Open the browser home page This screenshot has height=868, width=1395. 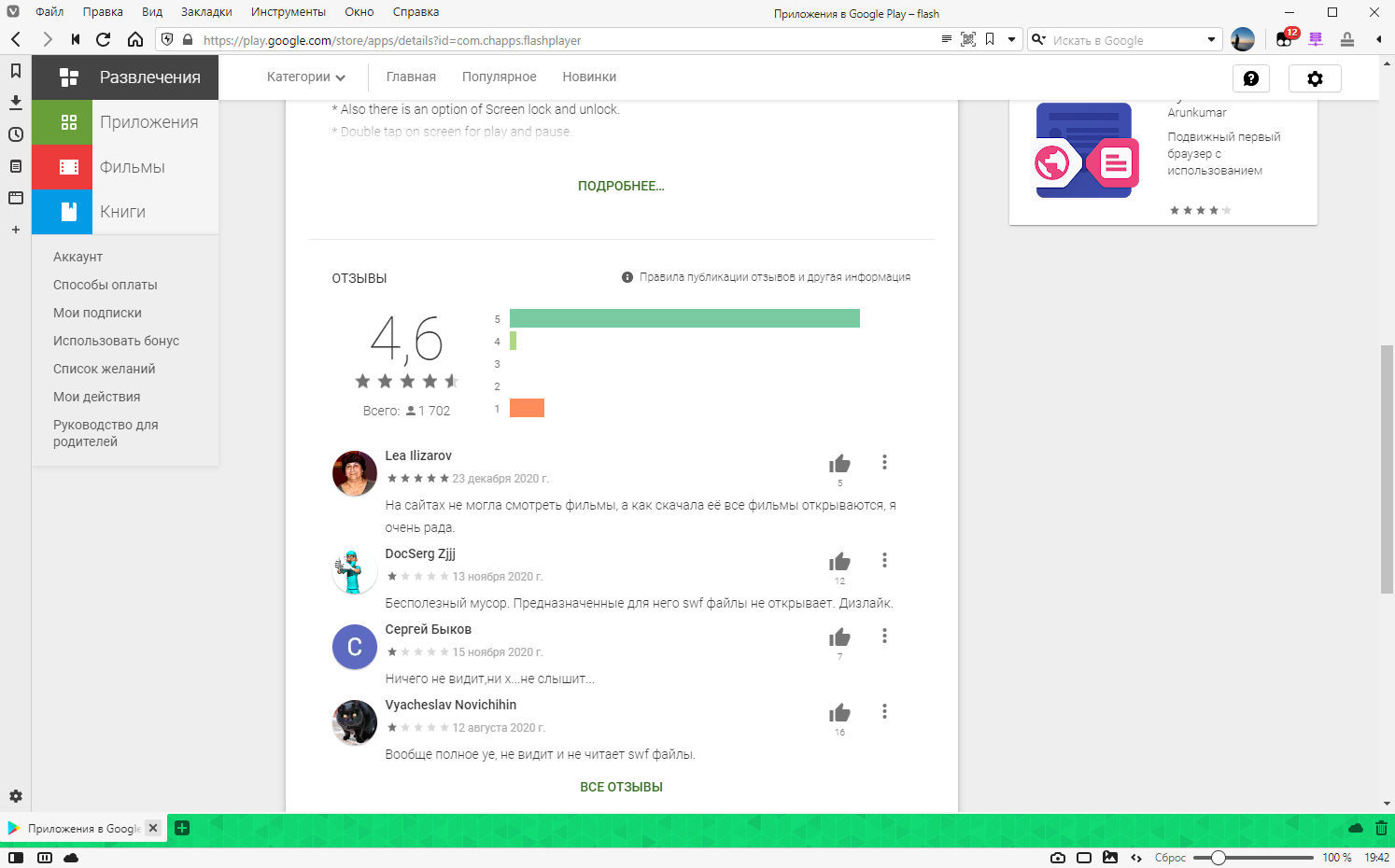[135, 39]
